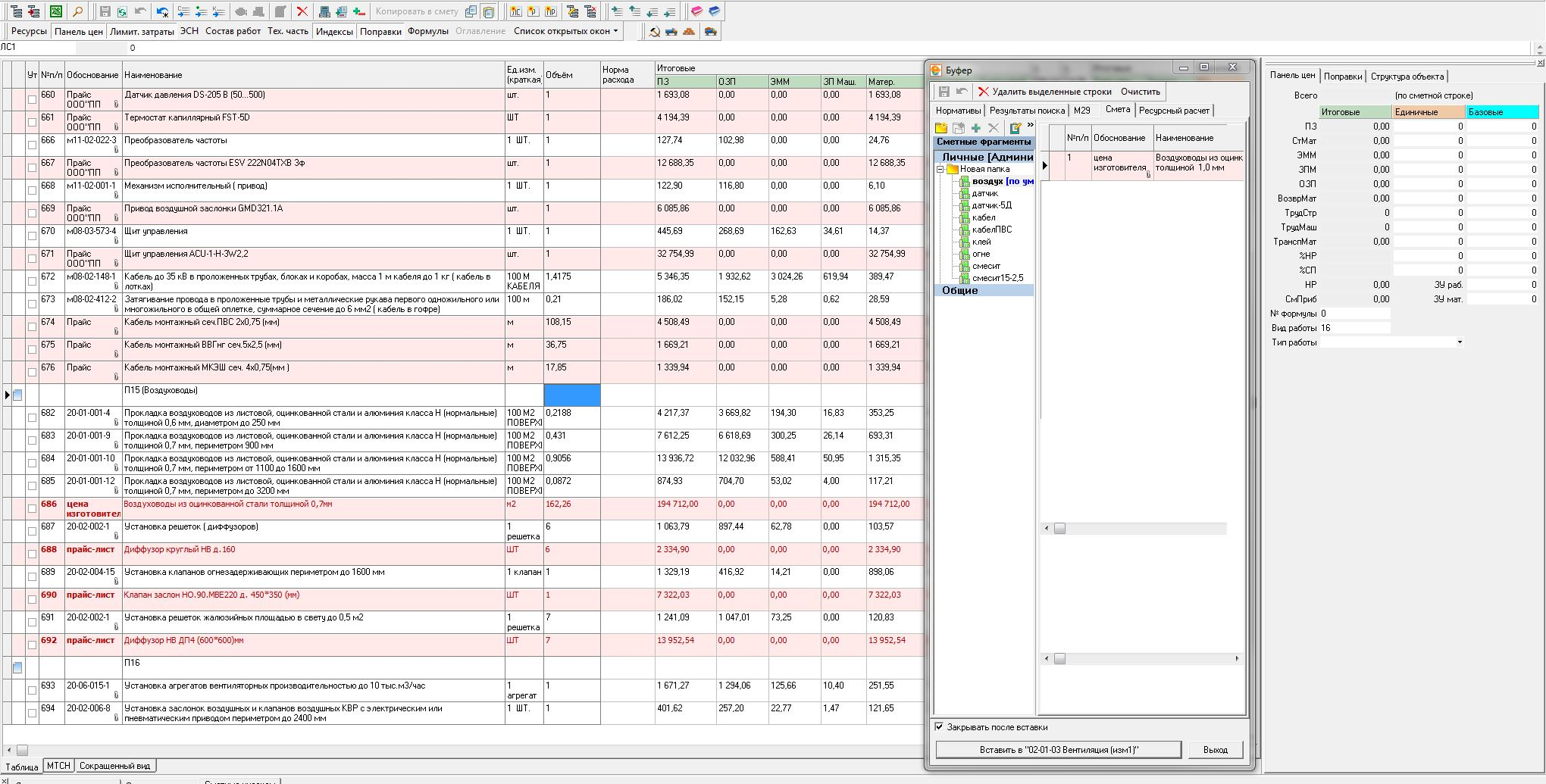The height and width of the screenshot is (784, 1546).
Task: Click the ЛС star icon in main toolbar
Action: tap(515, 11)
